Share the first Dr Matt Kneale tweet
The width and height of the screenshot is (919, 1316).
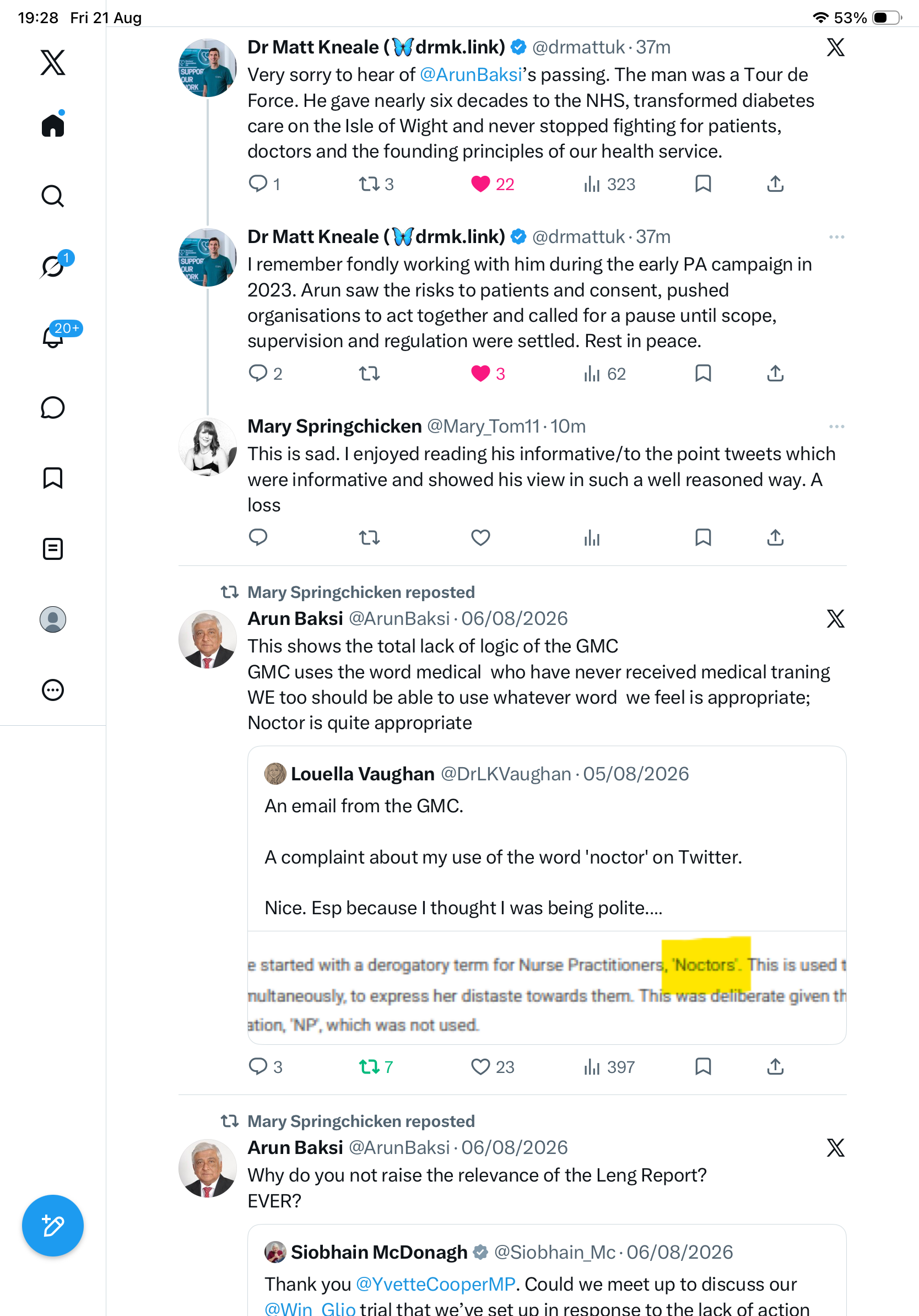click(x=775, y=184)
